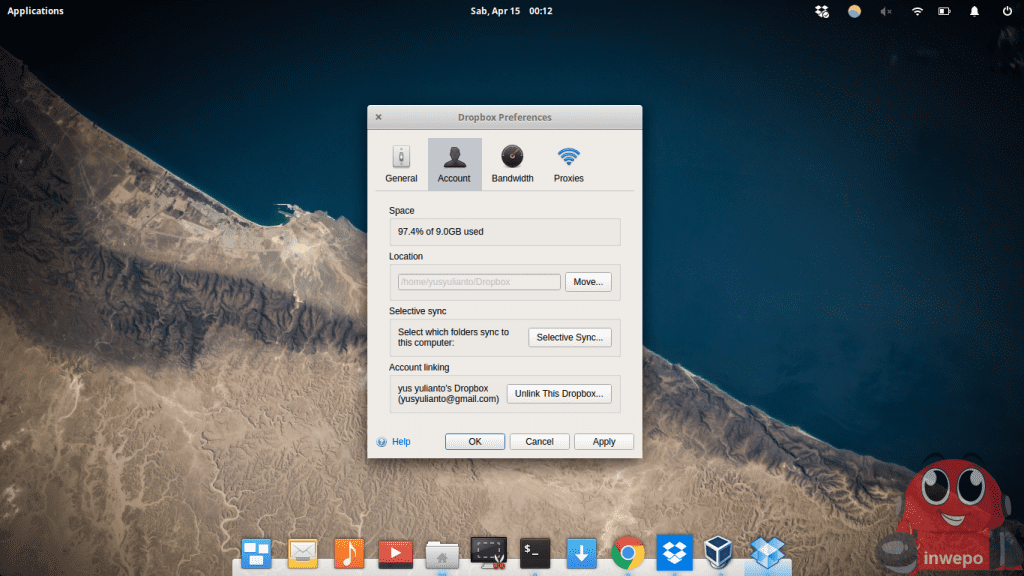Open the muted sound indicator
Viewport: 1024px width, 576px height.
885,11
